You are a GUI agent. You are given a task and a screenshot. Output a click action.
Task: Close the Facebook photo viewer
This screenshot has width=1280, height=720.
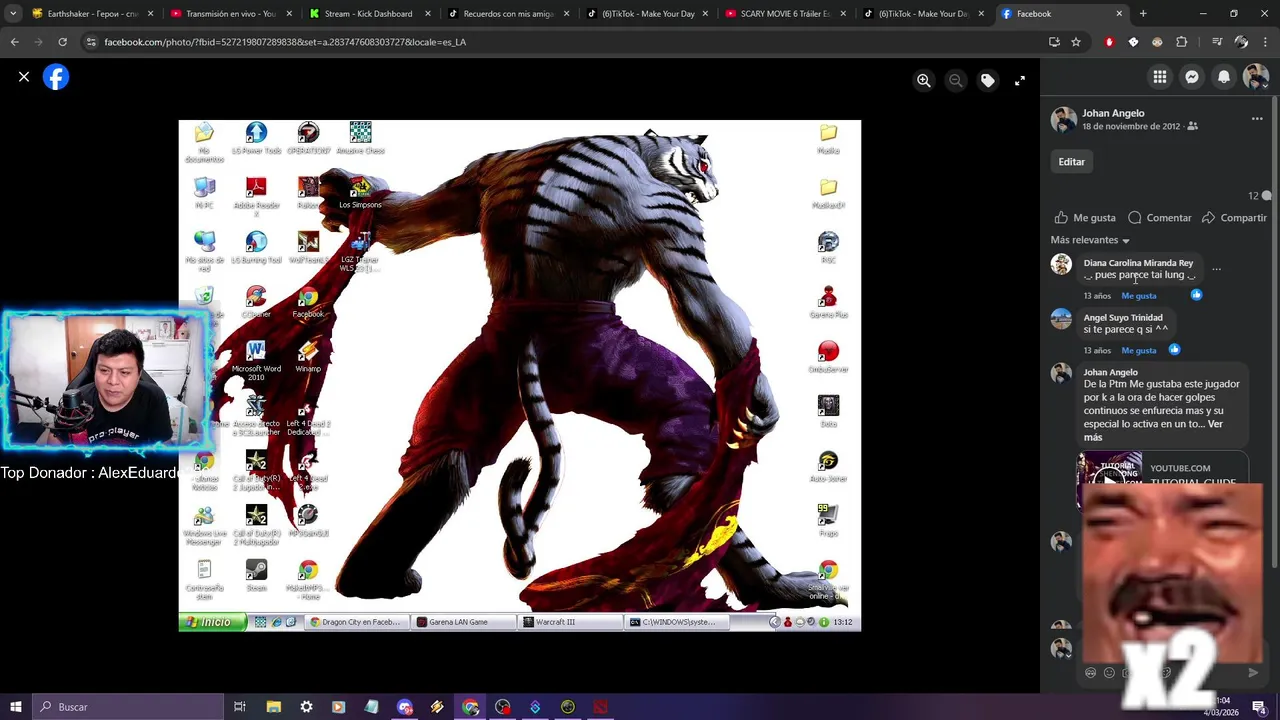pyautogui.click(x=24, y=77)
